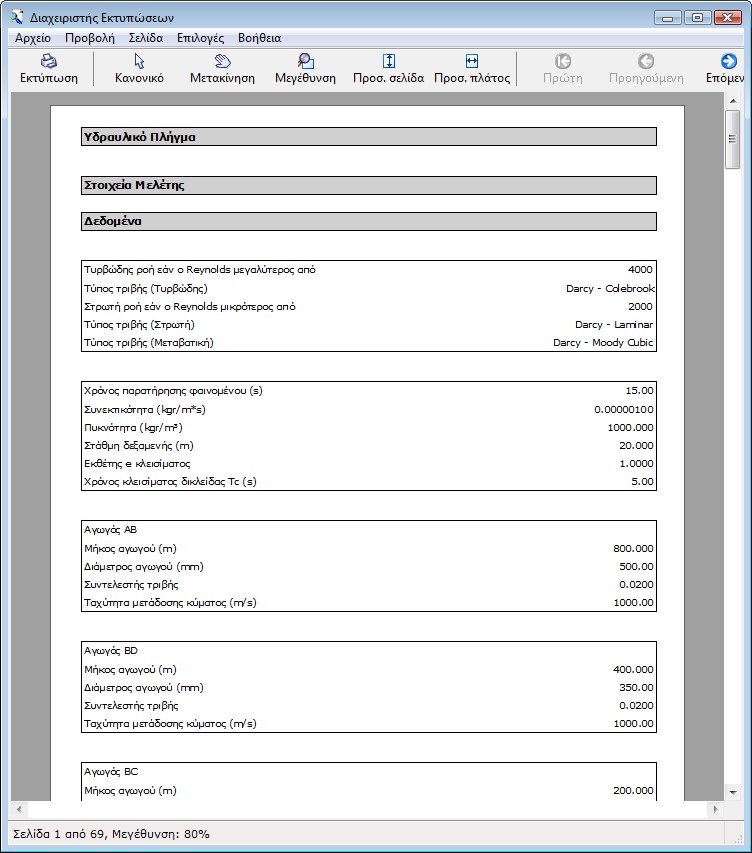The image size is (752, 853).
Task: Click the vertical scrollbar up arrow
Action: coord(733,101)
